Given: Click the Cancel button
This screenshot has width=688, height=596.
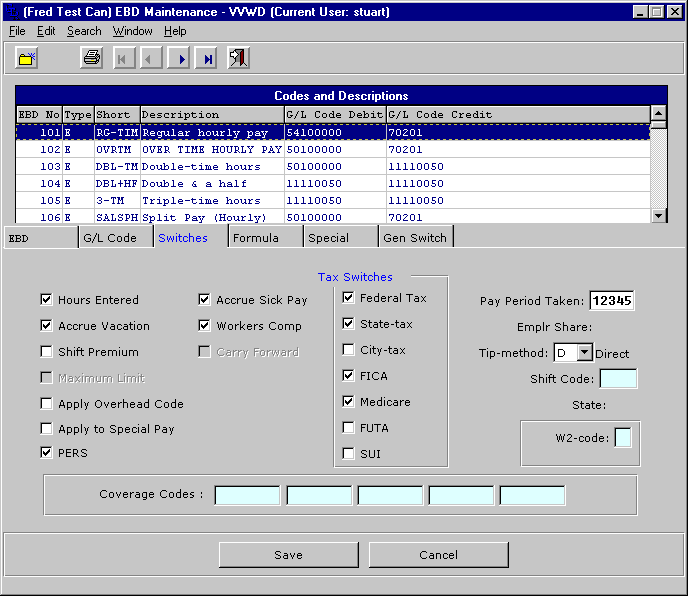Looking at the screenshot, I should (438, 555).
